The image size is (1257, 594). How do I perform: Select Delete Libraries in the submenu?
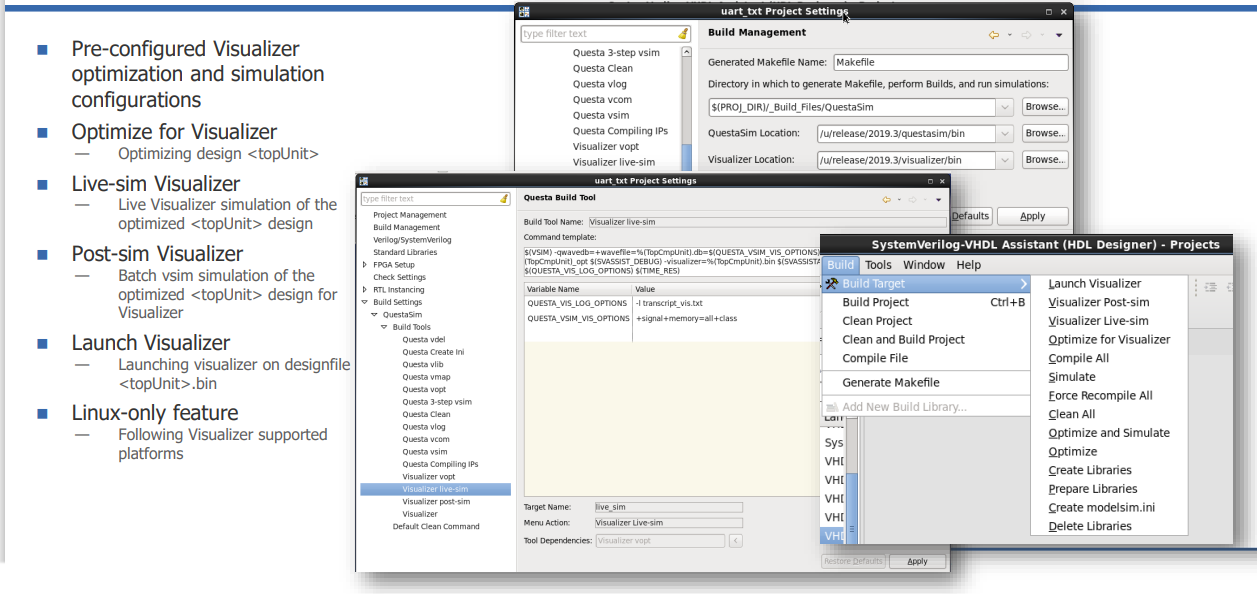pyautogui.click(x=1109, y=526)
